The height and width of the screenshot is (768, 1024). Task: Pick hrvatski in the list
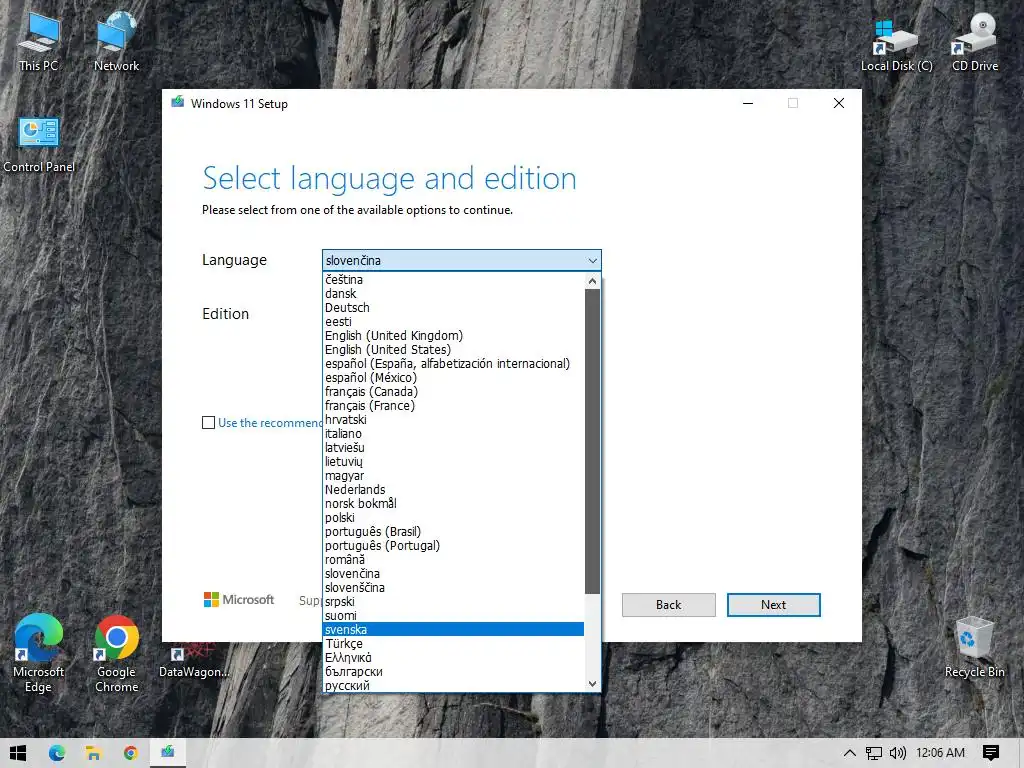(454, 420)
